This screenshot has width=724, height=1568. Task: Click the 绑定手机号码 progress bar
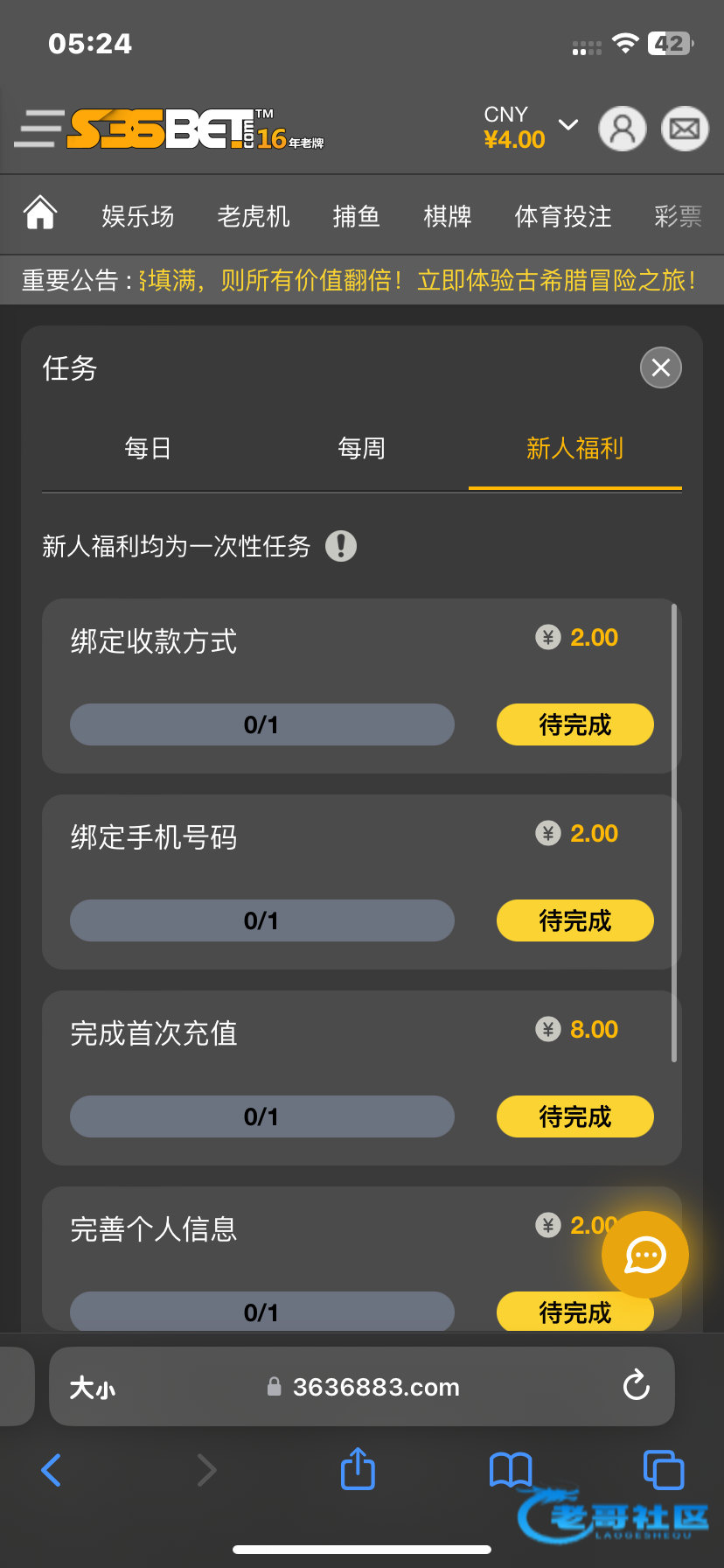pos(261,920)
